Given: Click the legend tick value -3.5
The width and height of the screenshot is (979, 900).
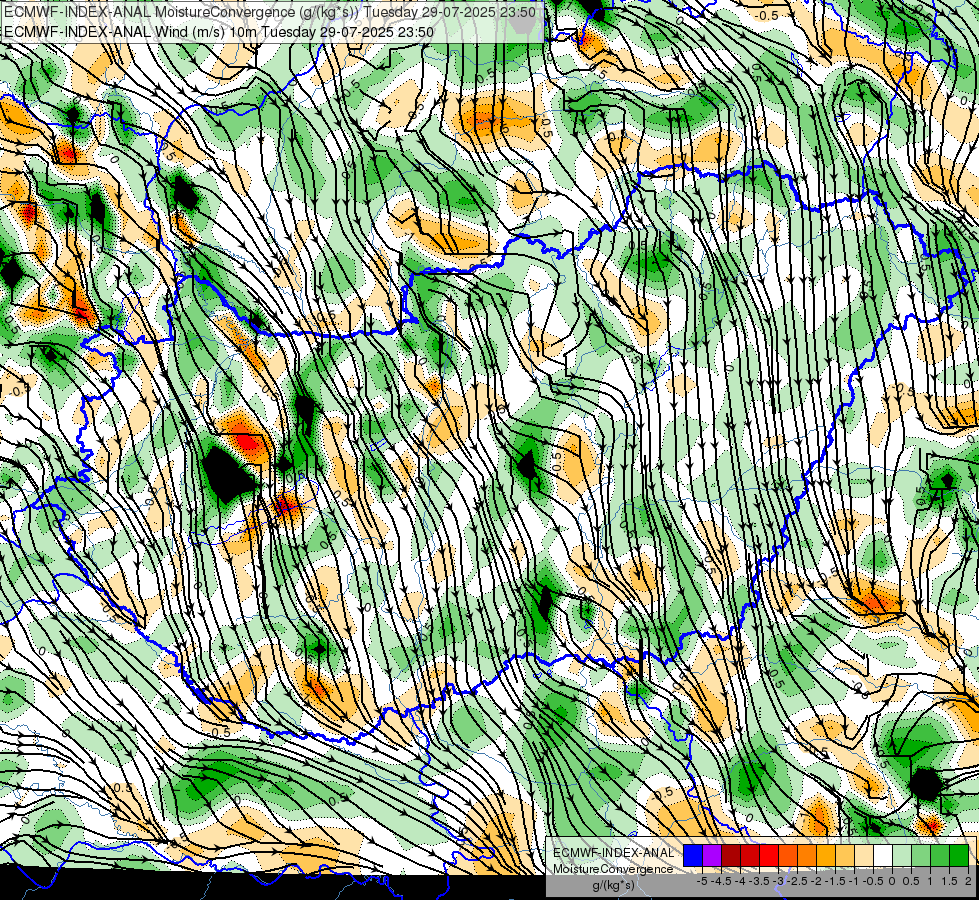Looking at the screenshot, I should tap(759, 881).
